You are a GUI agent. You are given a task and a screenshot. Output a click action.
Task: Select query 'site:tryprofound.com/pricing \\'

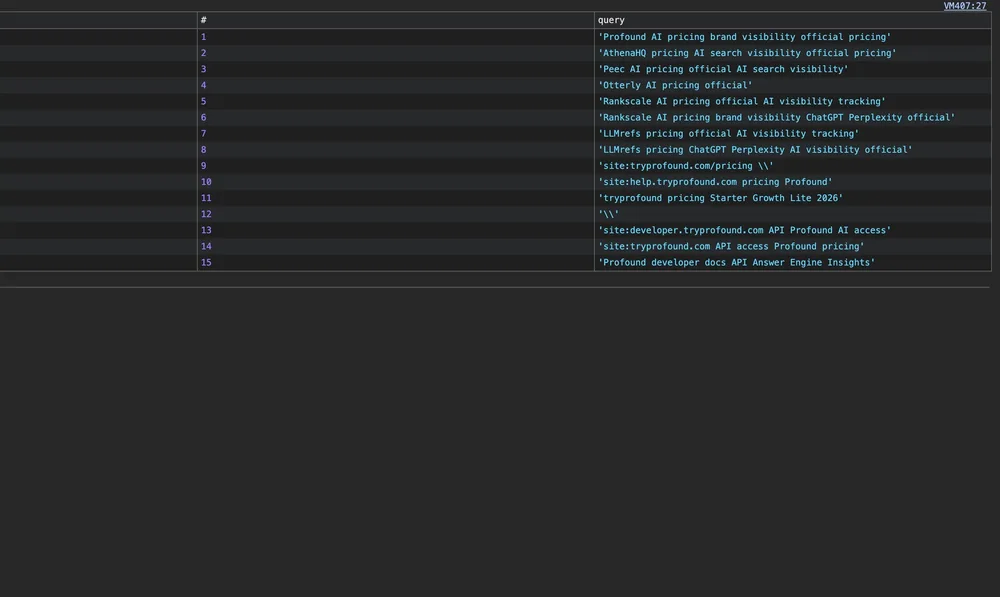(x=686, y=166)
